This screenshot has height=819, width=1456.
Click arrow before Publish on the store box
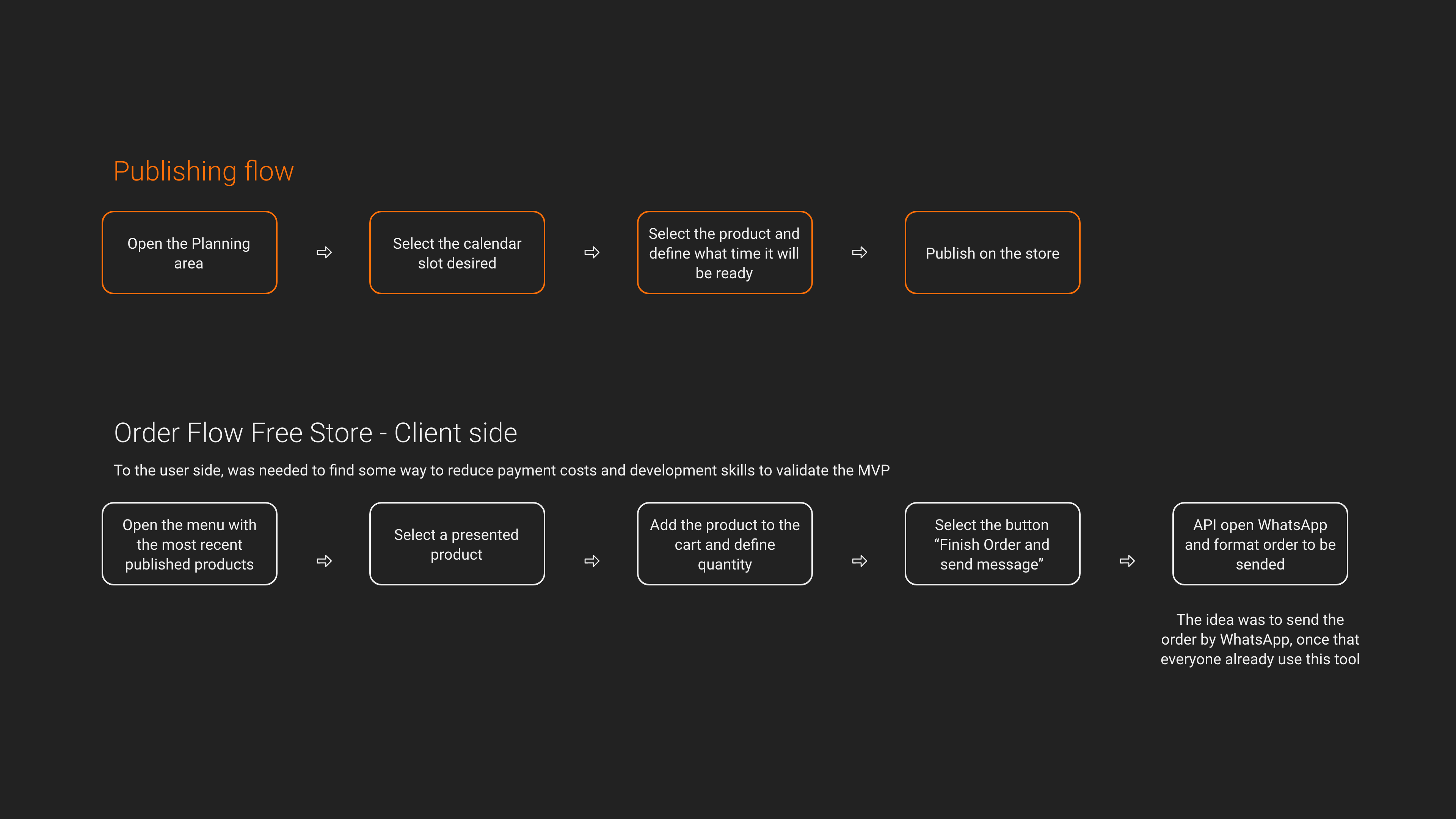(860, 252)
